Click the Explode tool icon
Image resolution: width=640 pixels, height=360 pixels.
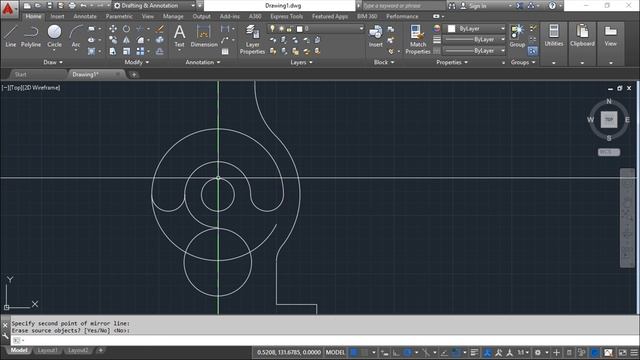tap(160, 40)
